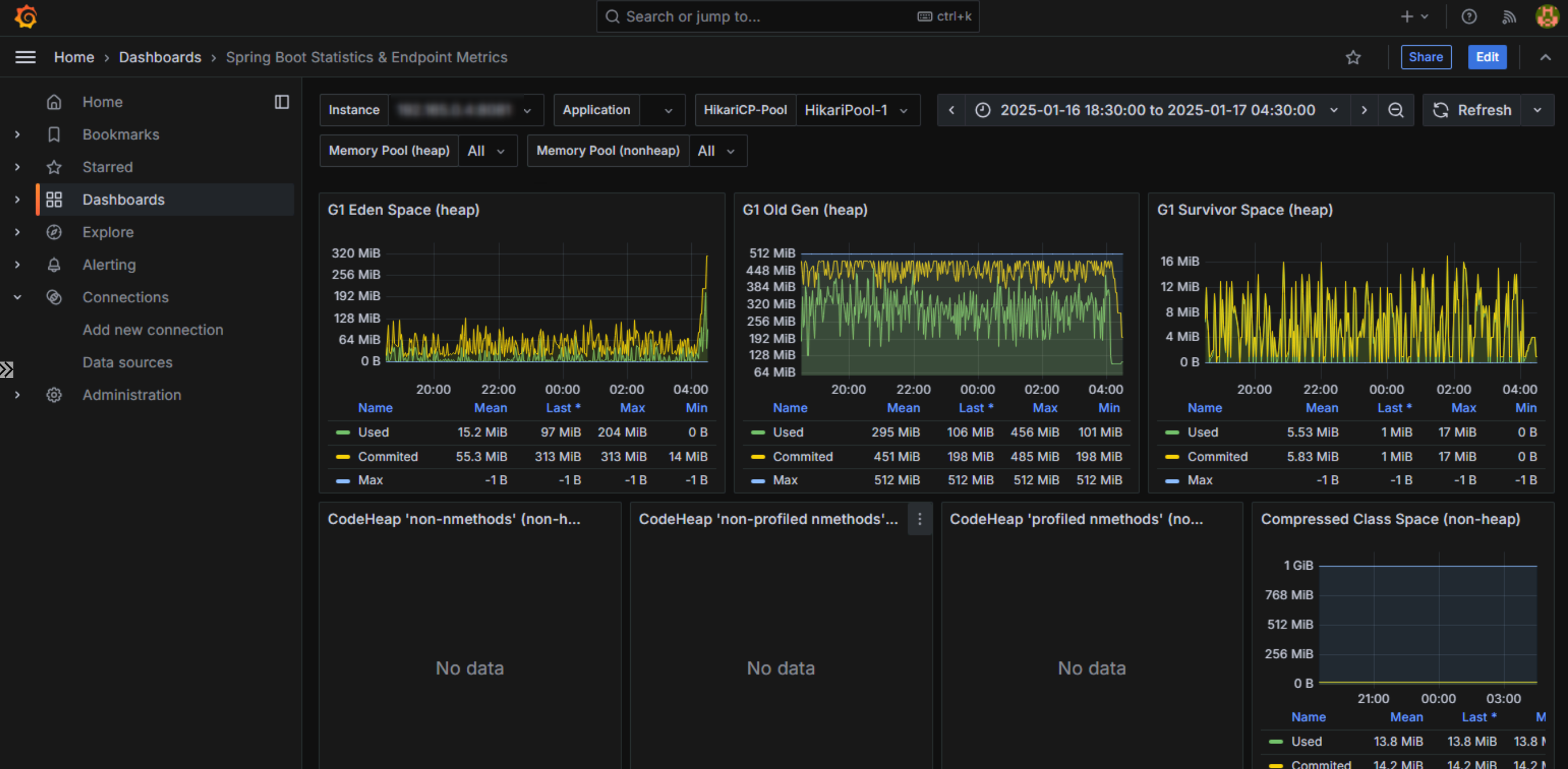The height and width of the screenshot is (769, 1568).
Task: Toggle the hamburger main menu
Action: (x=25, y=57)
